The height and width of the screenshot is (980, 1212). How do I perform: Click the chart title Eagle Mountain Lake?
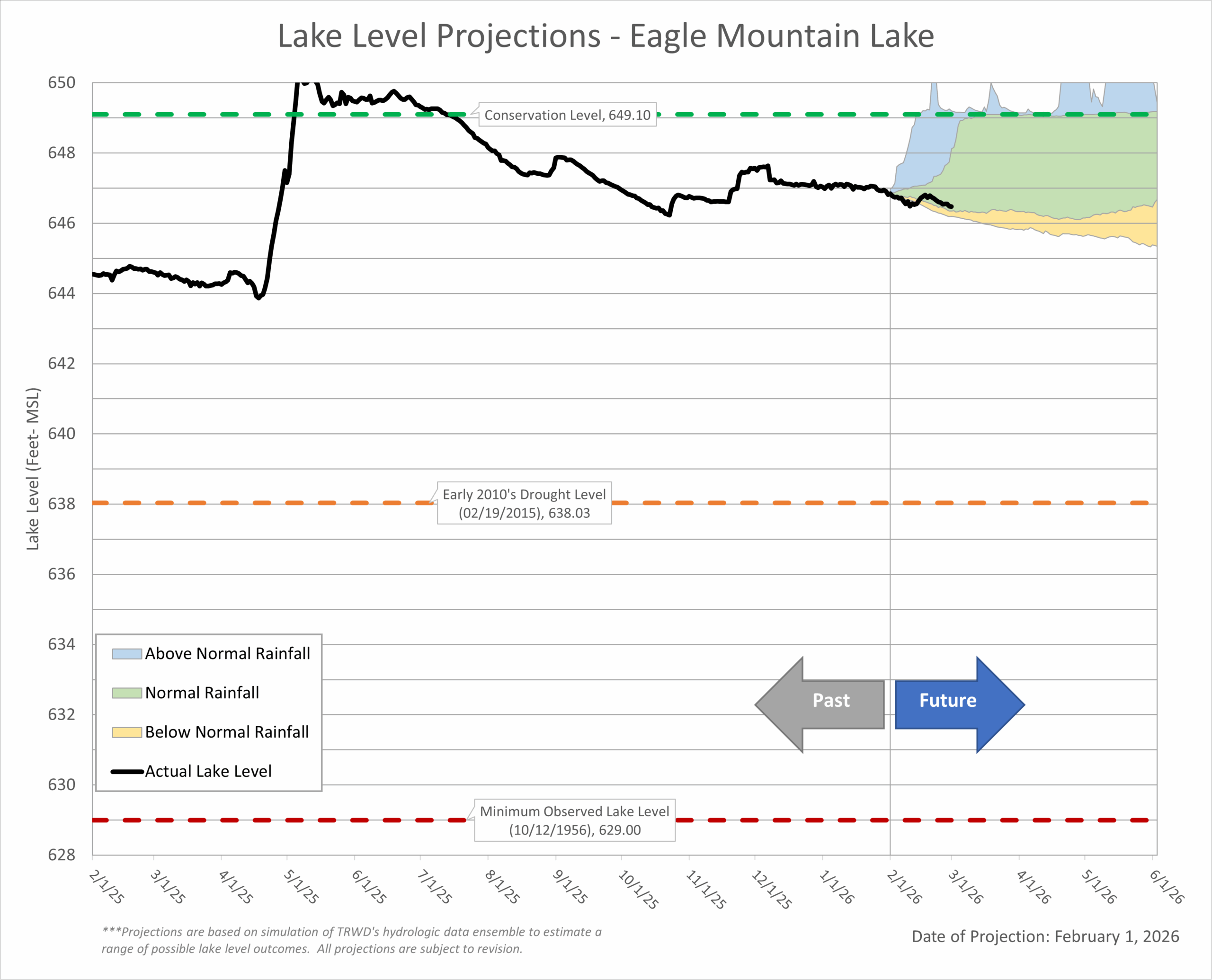click(x=606, y=36)
